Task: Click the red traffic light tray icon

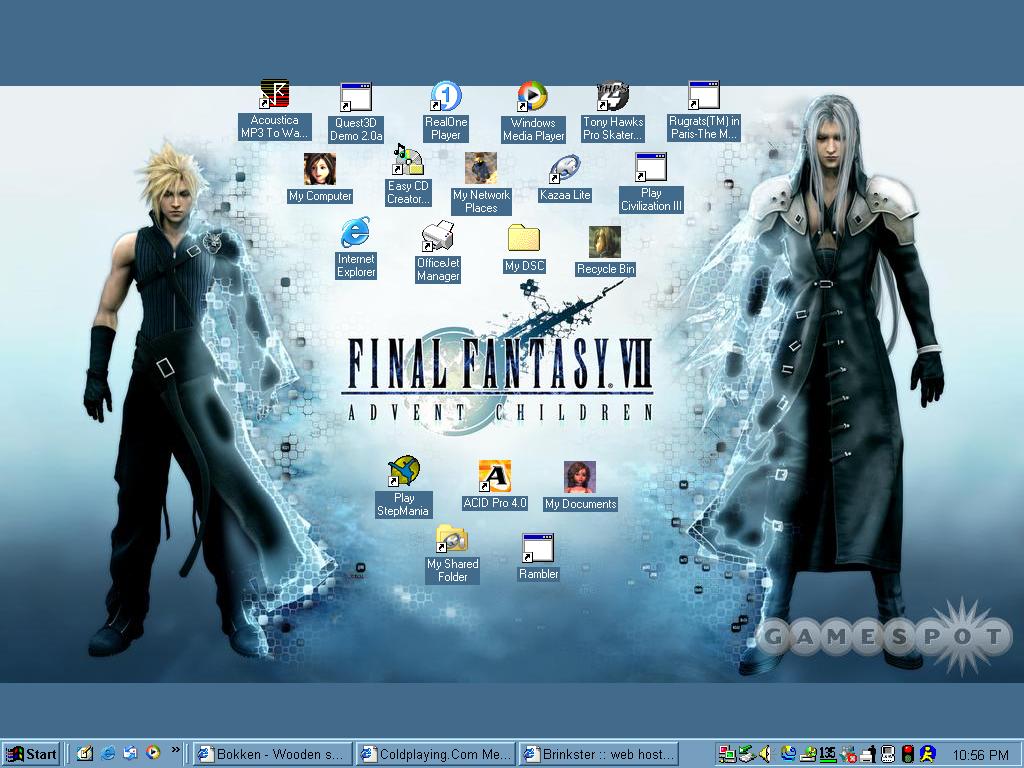Action: (x=908, y=754)
